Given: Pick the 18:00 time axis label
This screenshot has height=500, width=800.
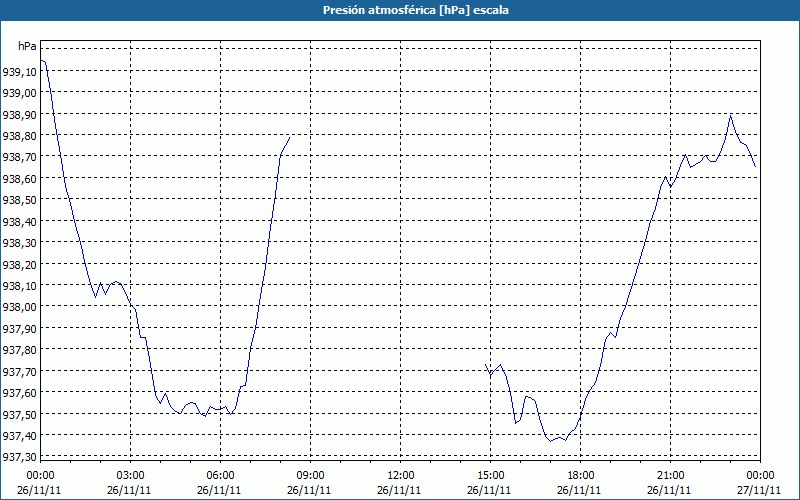Looking at the screenshot, I should point(580,476).
